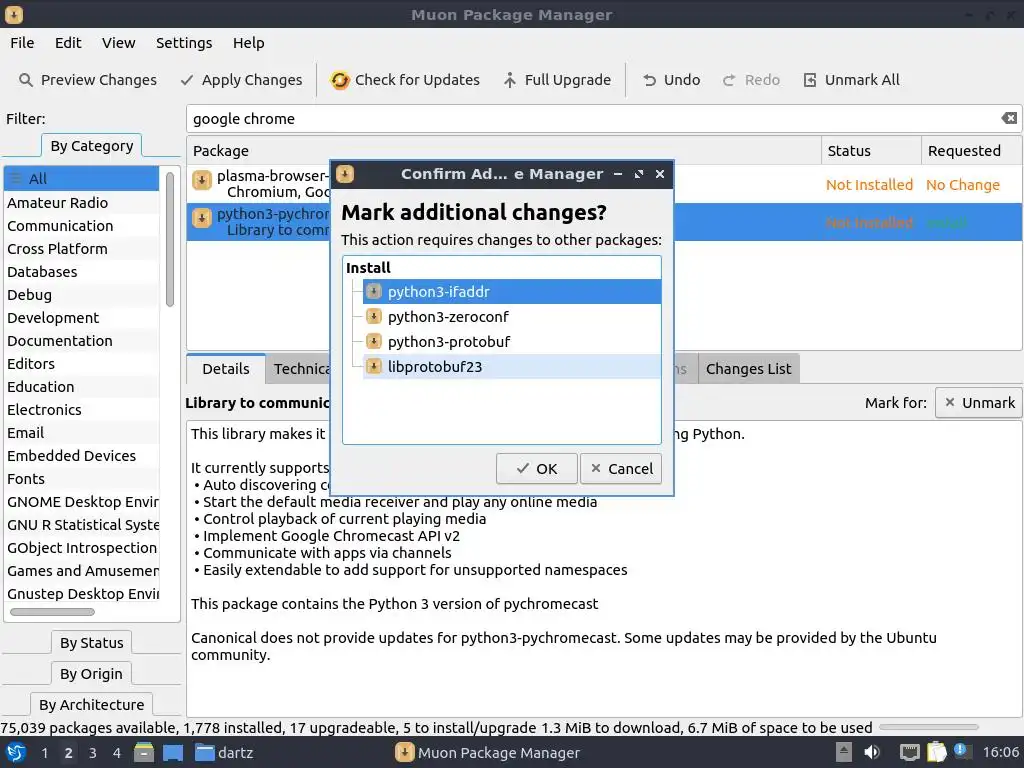The image size is (1024, 768).
Task: Click the dartz taskbar entry
Action: click(225, 752)
